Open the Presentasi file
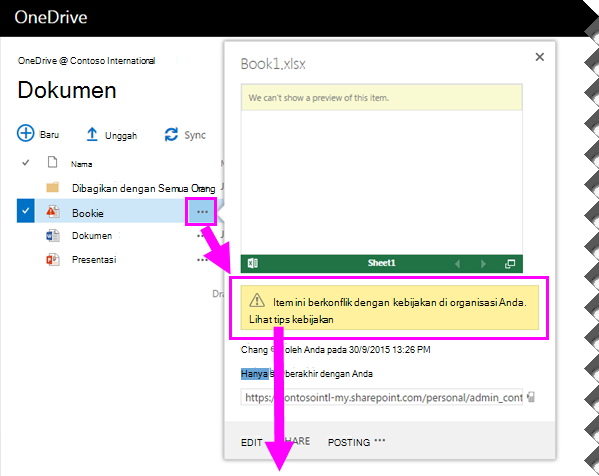599x476 pixels. click(94, 259)
